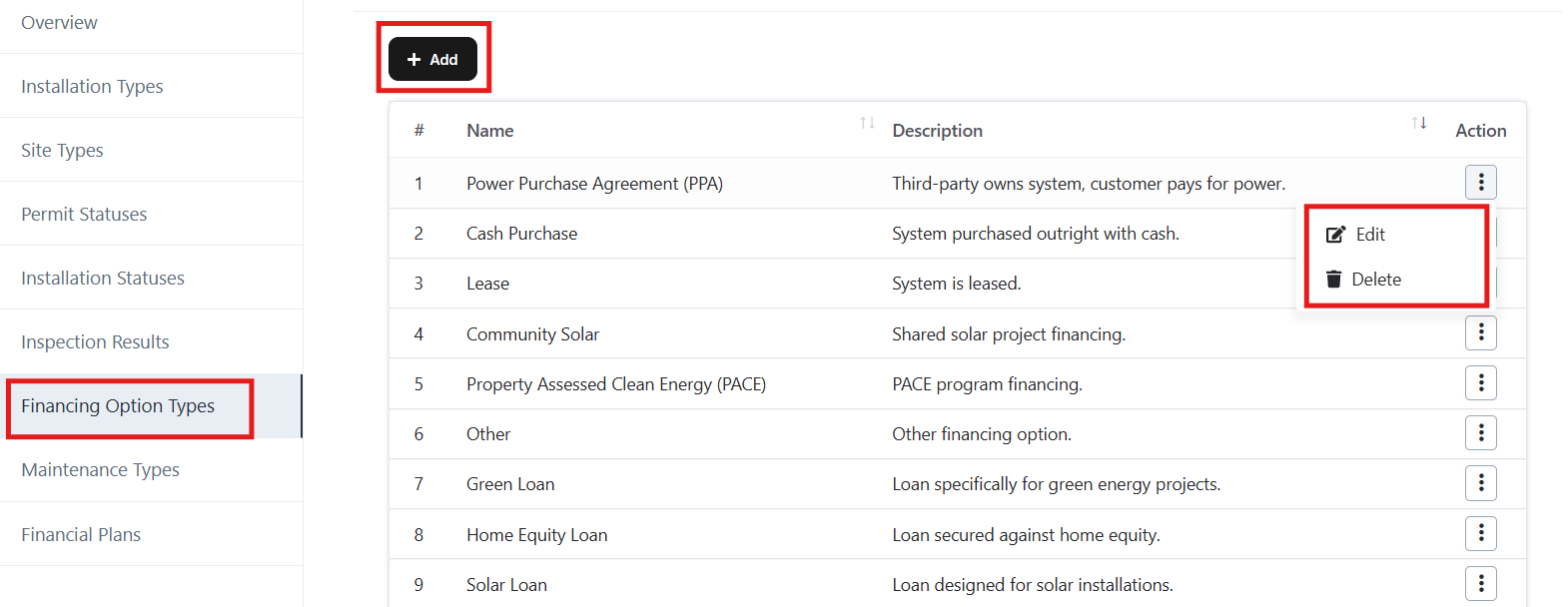The width and height of the screenshot is (1568, 607).
Task: Open kebab menu for Solar Loan row
Action: (1480, 584)
